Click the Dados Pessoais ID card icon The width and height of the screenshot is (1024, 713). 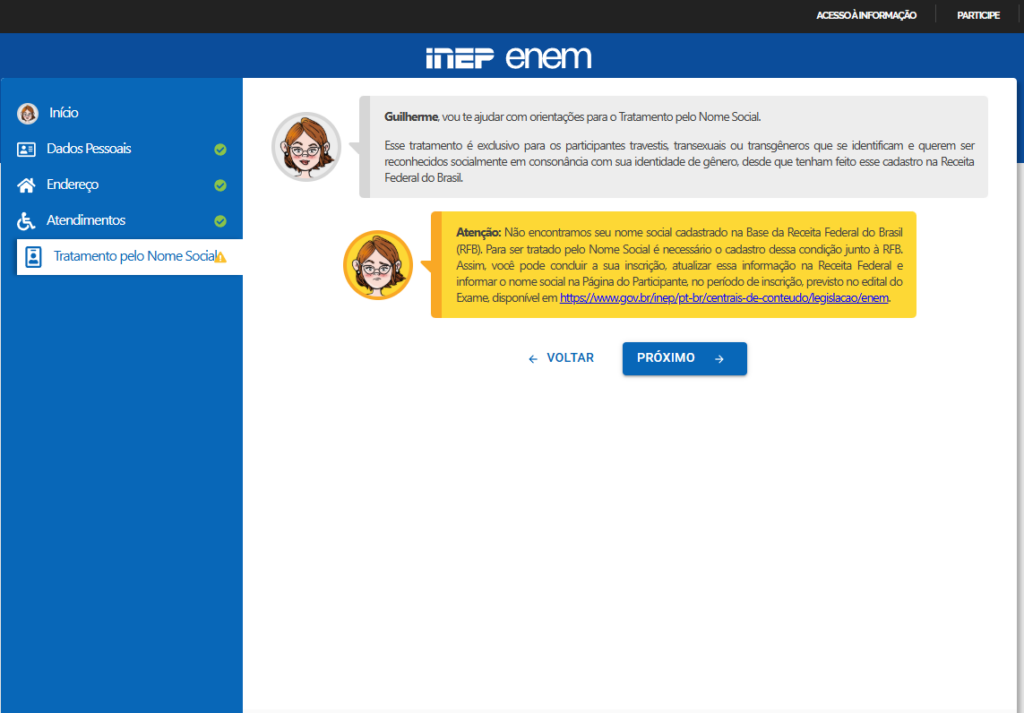tap(26, 150)
